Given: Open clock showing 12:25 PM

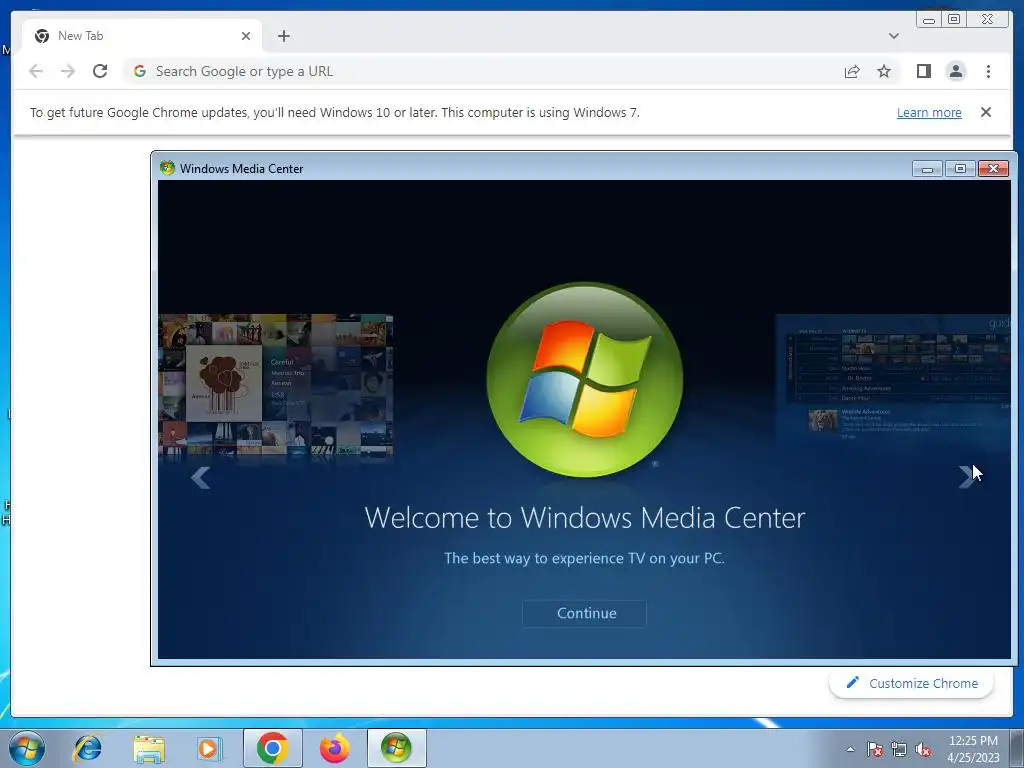Looking at the screenshot, I should point(973,749).
